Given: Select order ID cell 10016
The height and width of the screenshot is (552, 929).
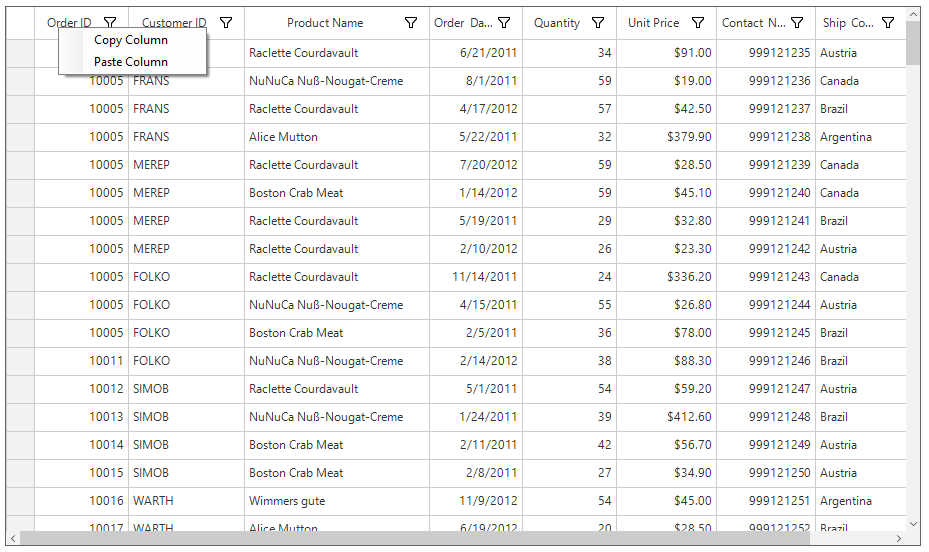Looking at the screenshot, I should 81,501.
